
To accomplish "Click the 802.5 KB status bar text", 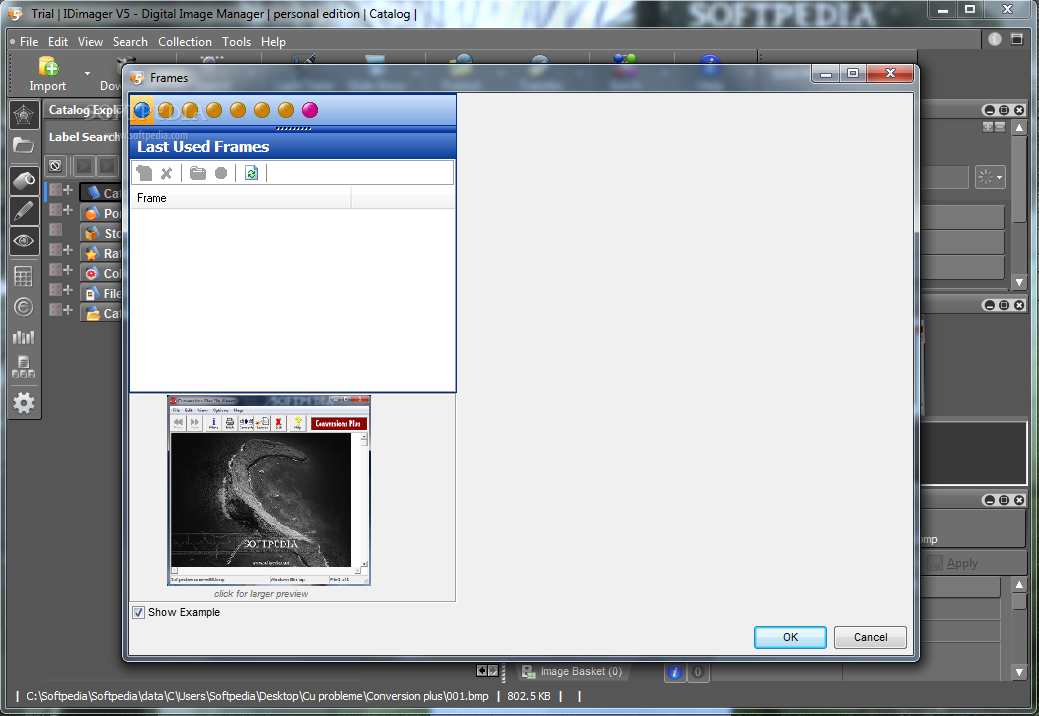I will (x=529, y=696).
